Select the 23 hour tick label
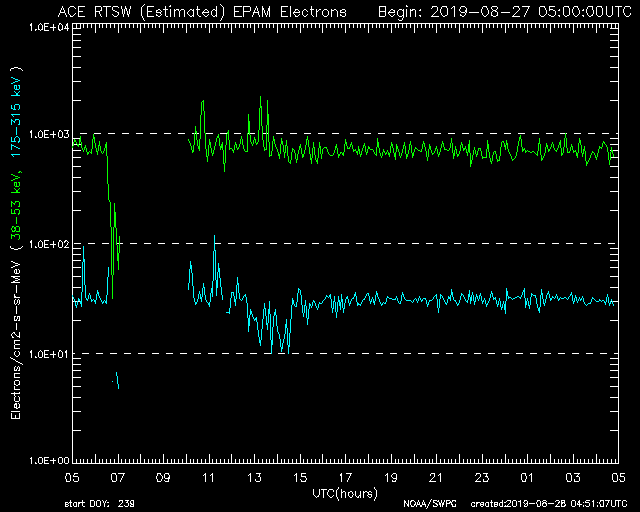This screenshot has width=640, height=512. (x=482, y=479)
